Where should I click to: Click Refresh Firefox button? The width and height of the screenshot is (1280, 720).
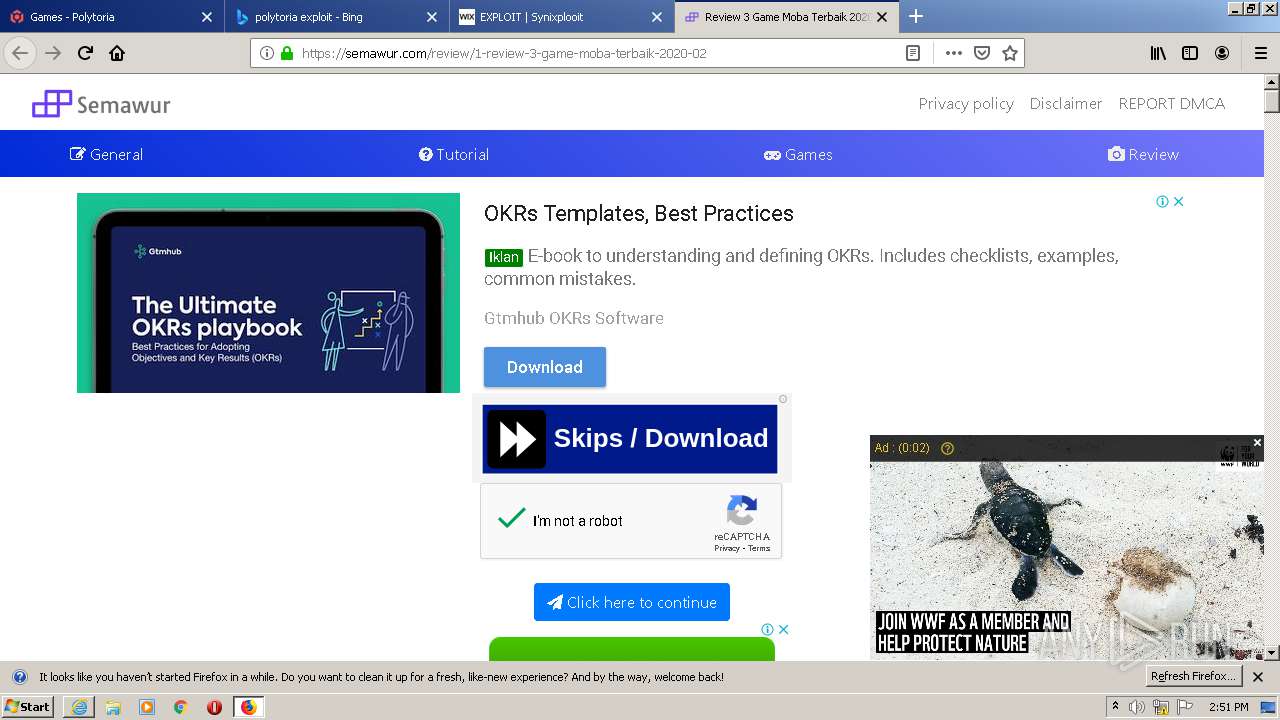tap(1193, 676)
